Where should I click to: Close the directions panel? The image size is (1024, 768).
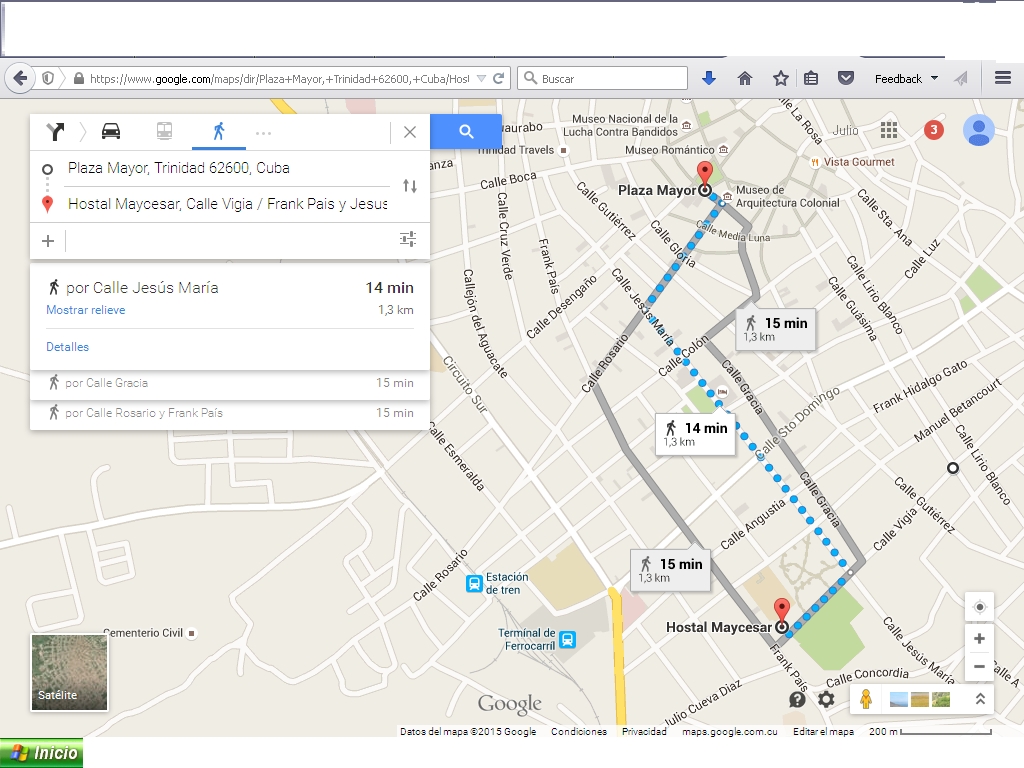pyautogui.click(x=409, y=132)
